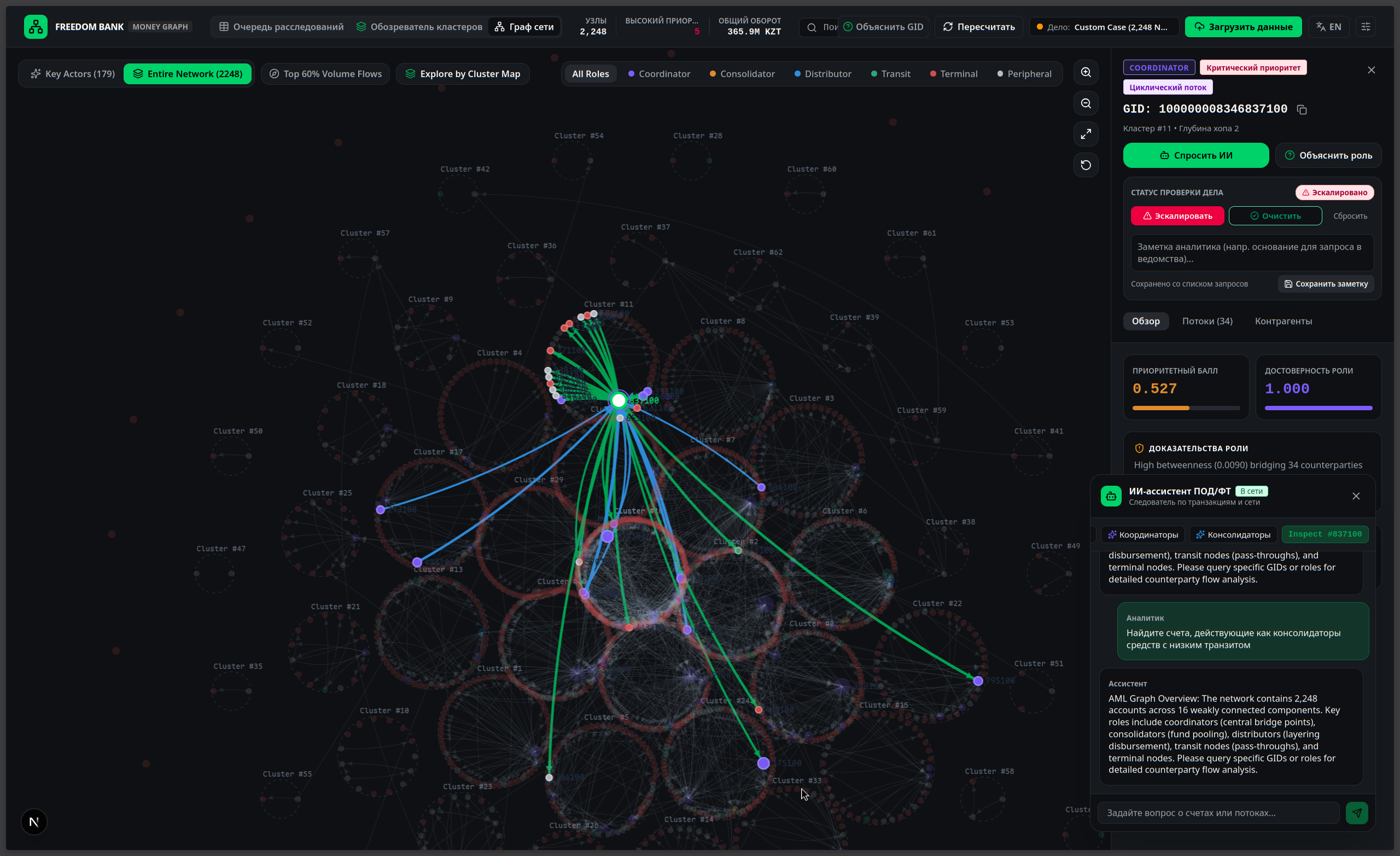Open Explore by Cluster Map

pos(463,74)
